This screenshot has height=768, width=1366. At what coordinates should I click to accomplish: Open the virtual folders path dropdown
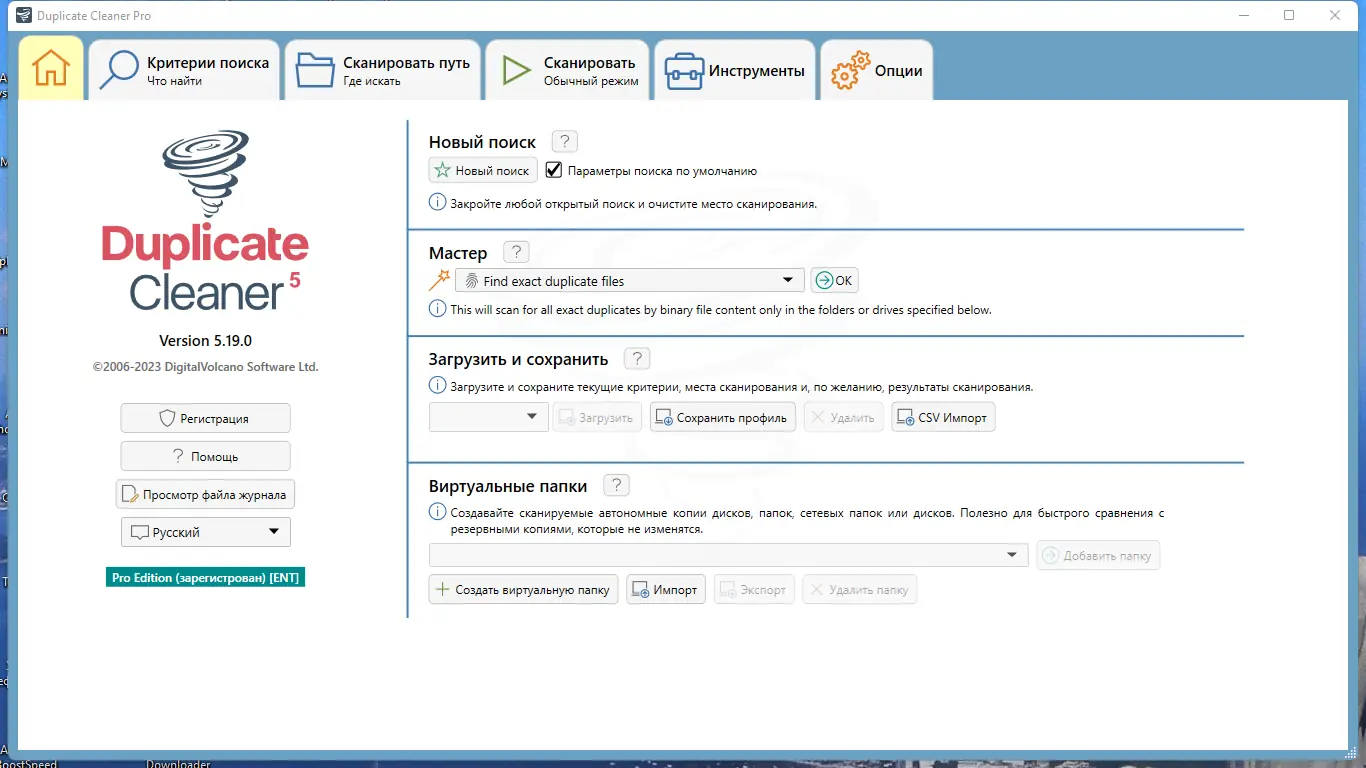point(1011,554)
